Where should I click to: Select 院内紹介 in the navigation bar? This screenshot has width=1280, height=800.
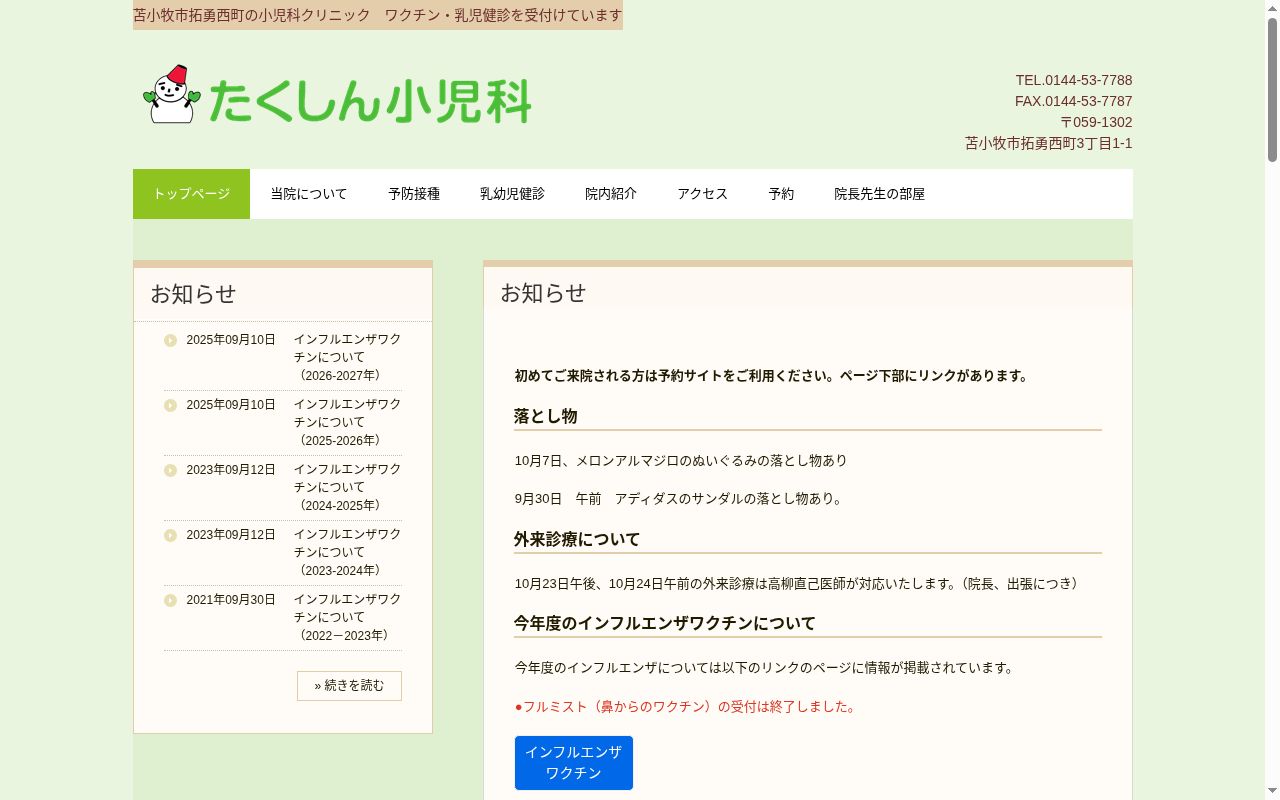611,194
